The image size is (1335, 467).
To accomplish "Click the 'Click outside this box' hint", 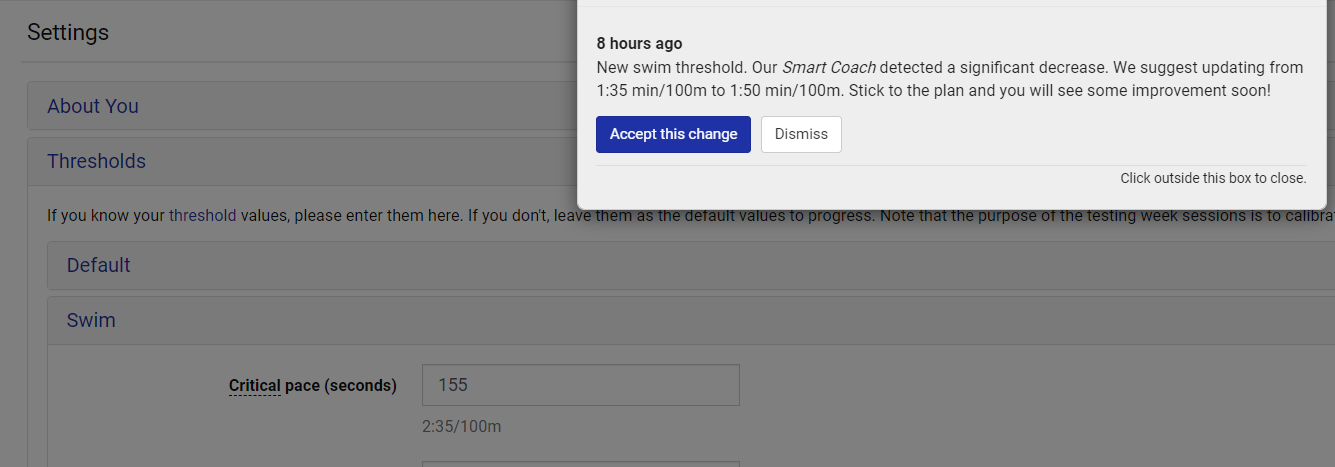I will 1213,178.
